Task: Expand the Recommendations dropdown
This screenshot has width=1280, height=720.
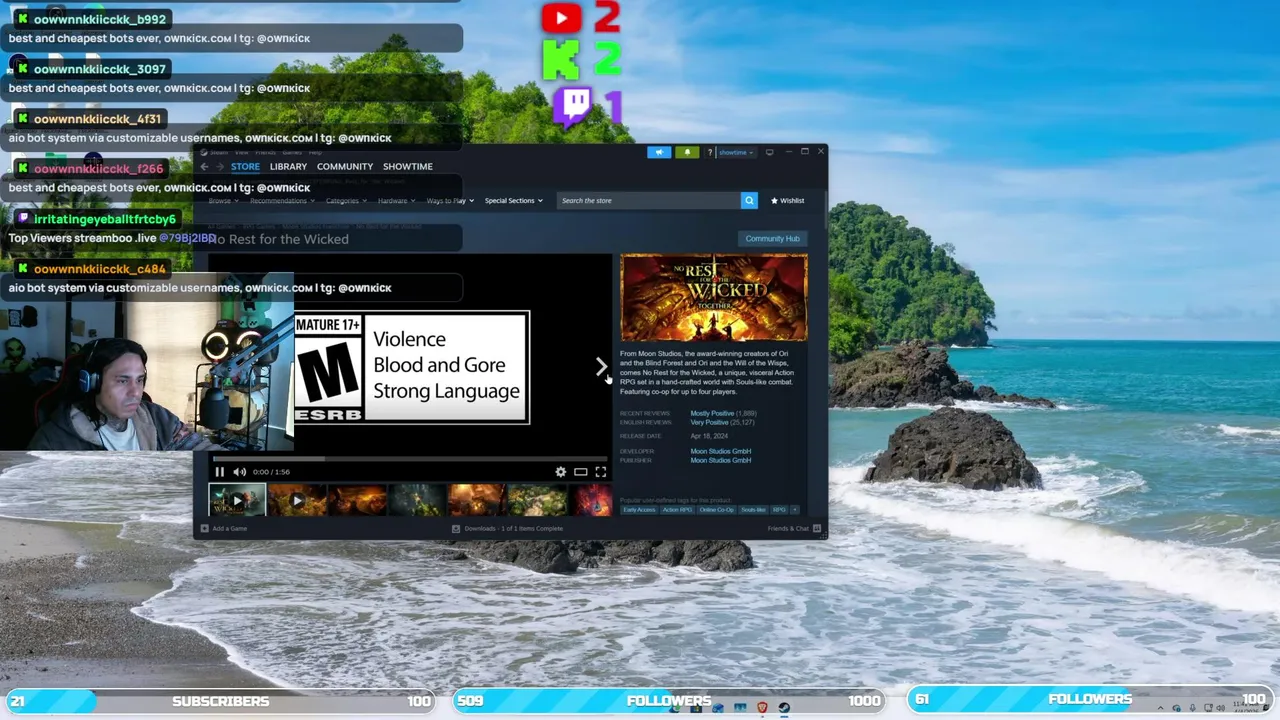Action: coord(282,201)
